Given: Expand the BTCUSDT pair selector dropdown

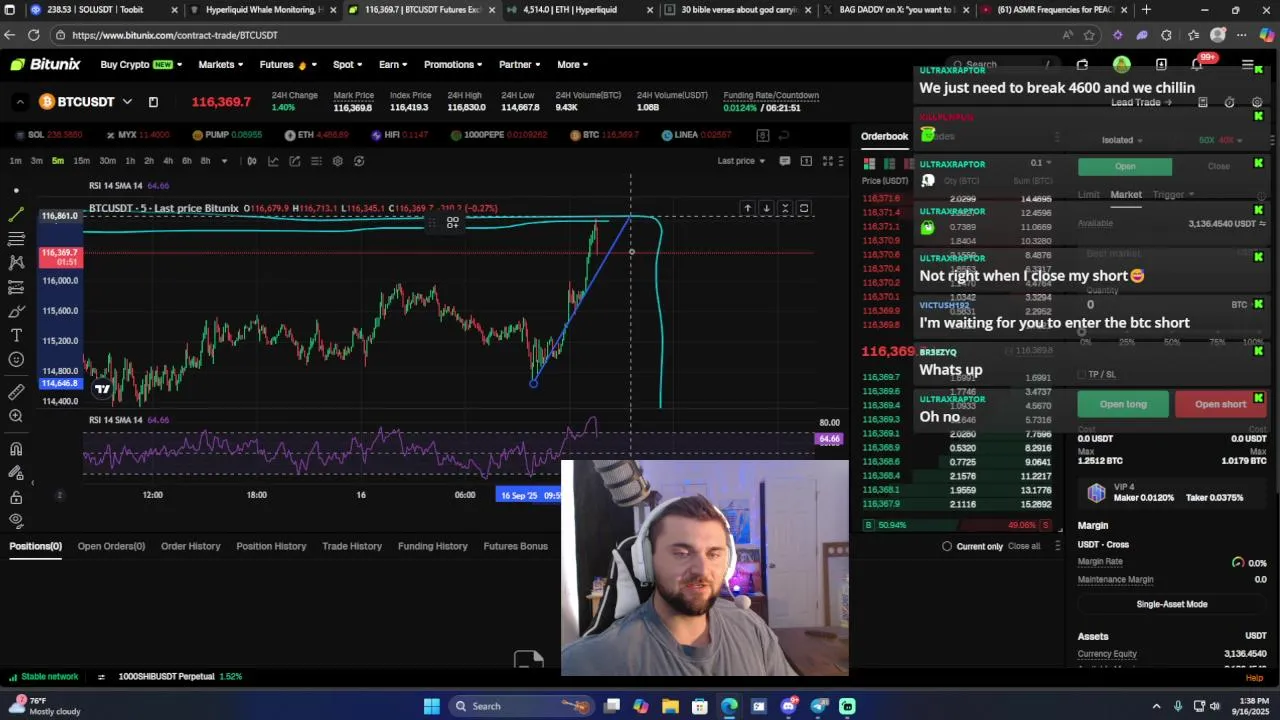Looking at the screenshot, I should click(127, 102).
